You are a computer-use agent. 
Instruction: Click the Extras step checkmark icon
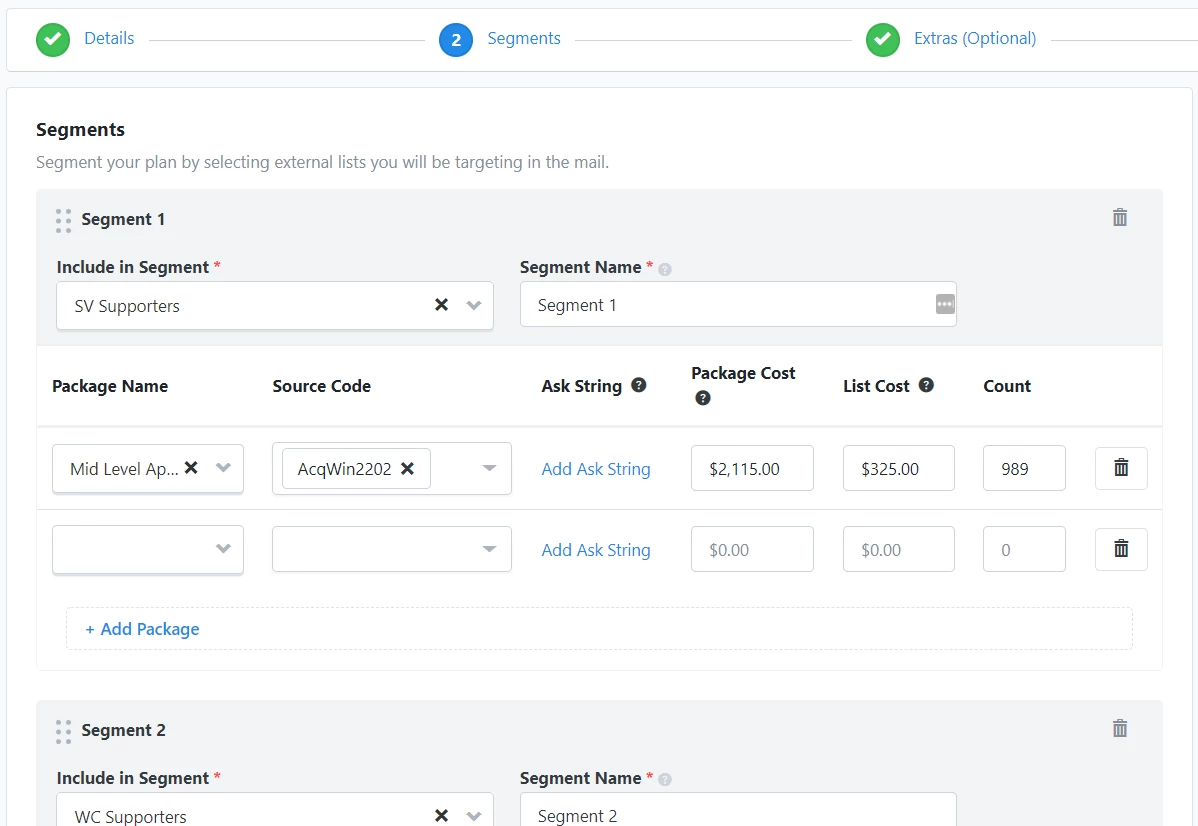click(882, 40)
